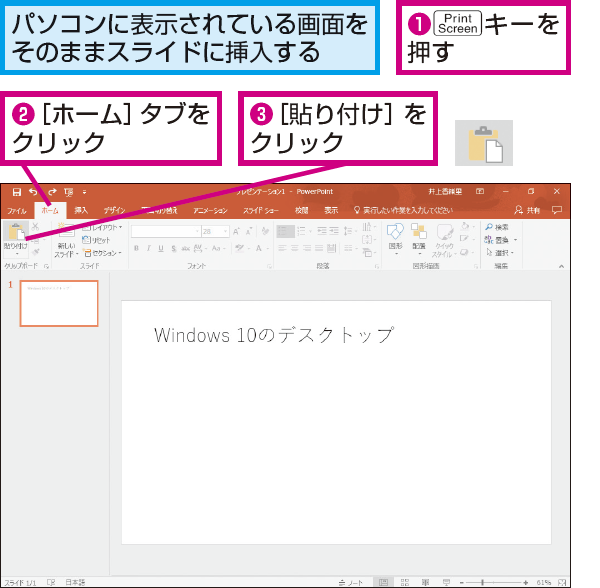Switch to Reading view in status bar

point(426,582)
